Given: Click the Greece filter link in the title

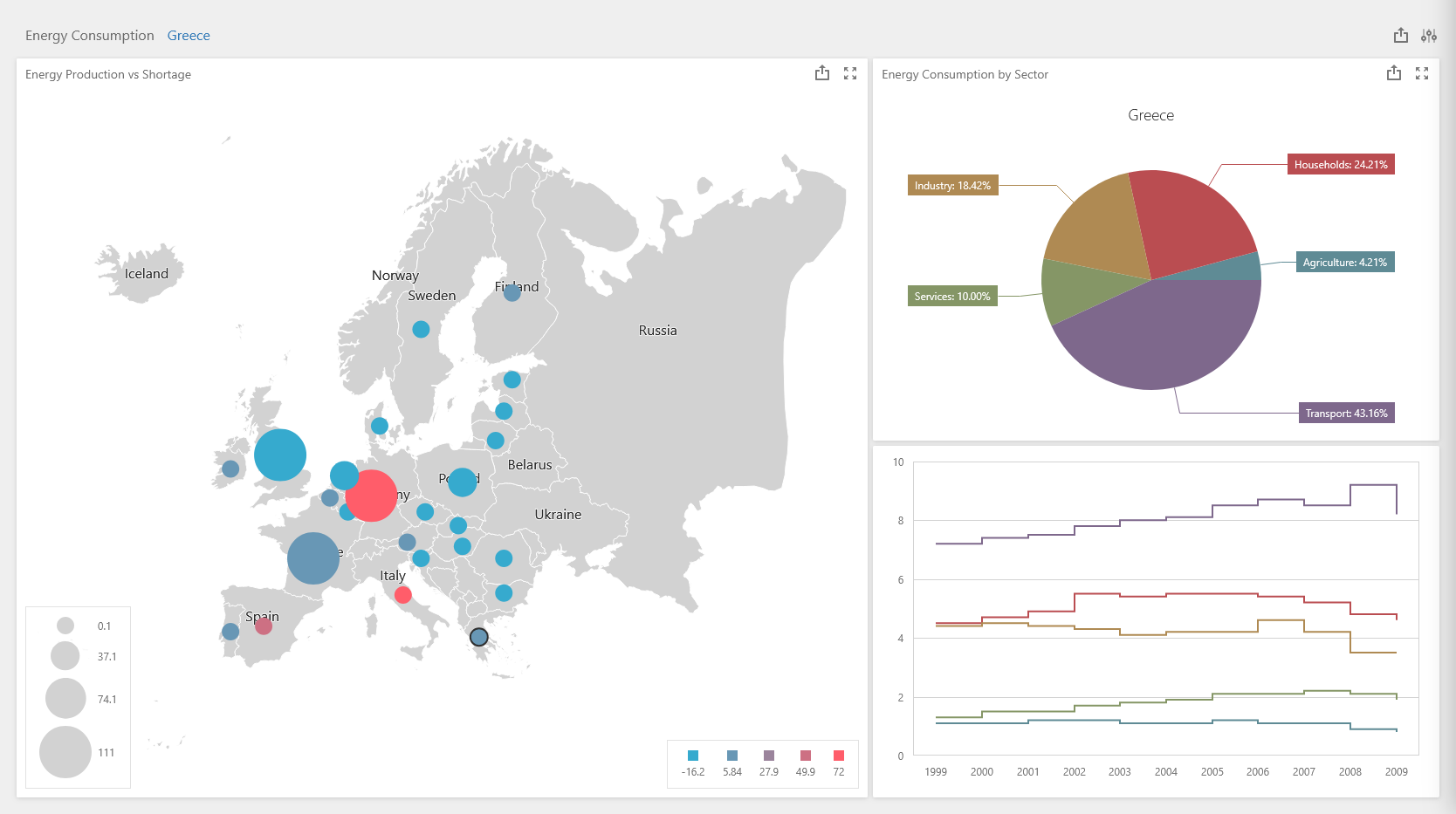Looking at the screenshot, I should (189, 36).
